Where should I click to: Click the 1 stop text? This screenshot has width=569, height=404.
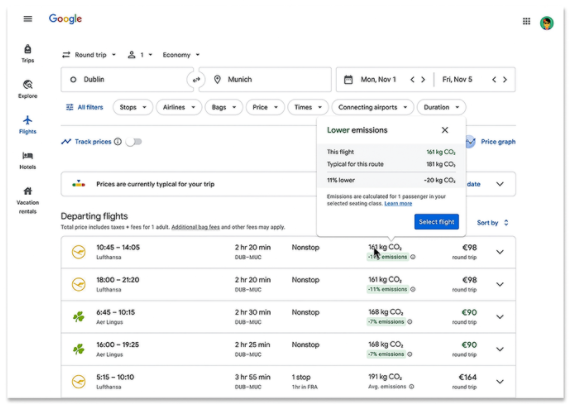point(301,377)
